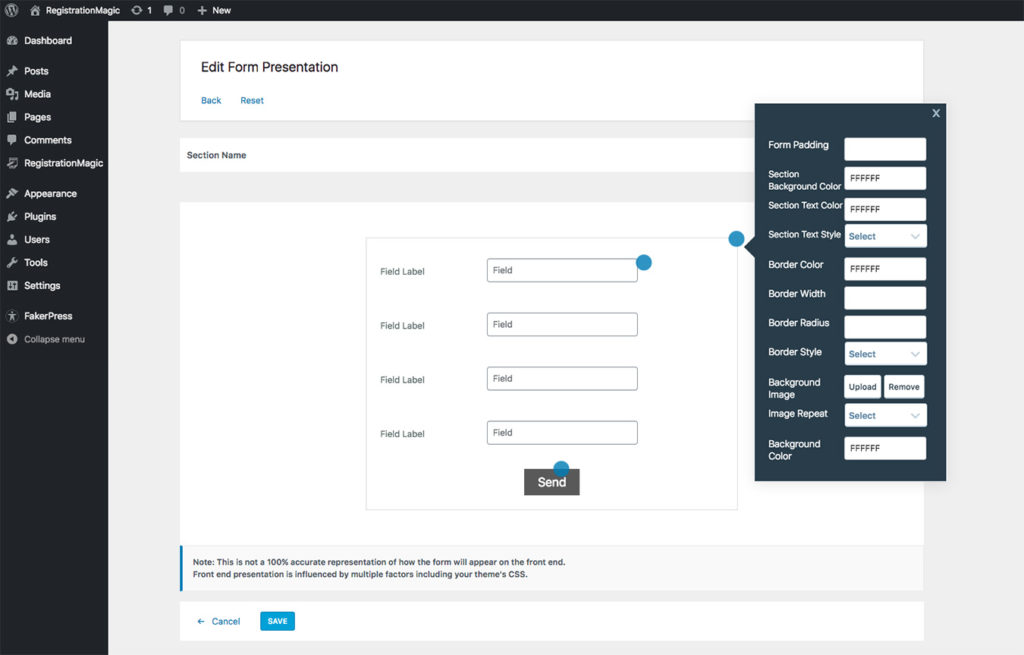Click the Border Color value field
The image size is (1024, 655).
point(885,269)
